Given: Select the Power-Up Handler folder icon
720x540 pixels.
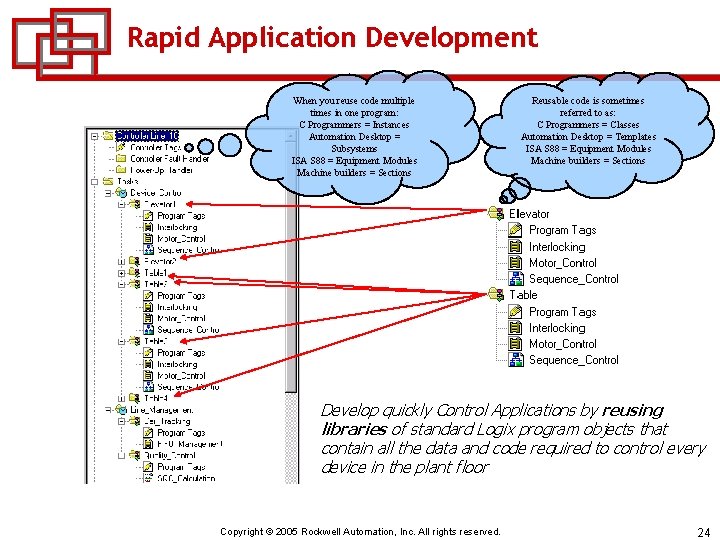Looking at the screenshot, I should [x=121, y=170].
